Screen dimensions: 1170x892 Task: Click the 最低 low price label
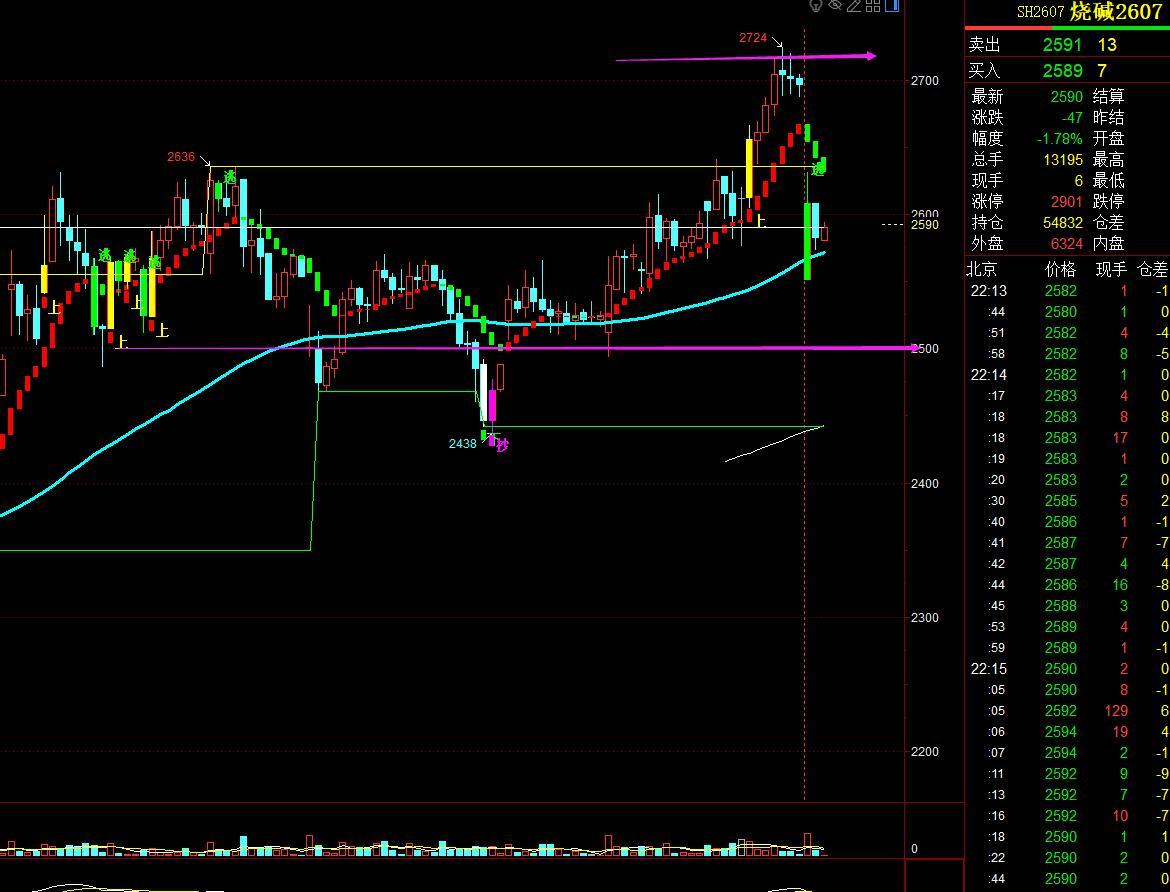click(1109, 181)
